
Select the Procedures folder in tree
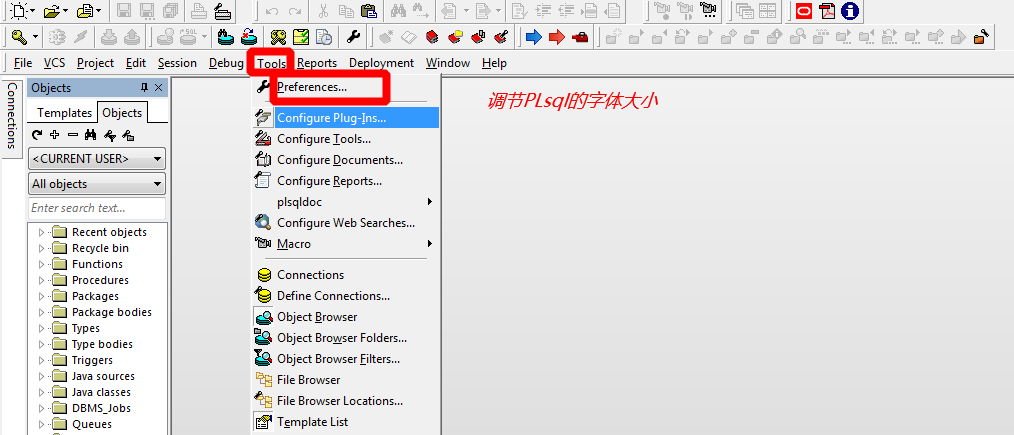click(100, 280)
